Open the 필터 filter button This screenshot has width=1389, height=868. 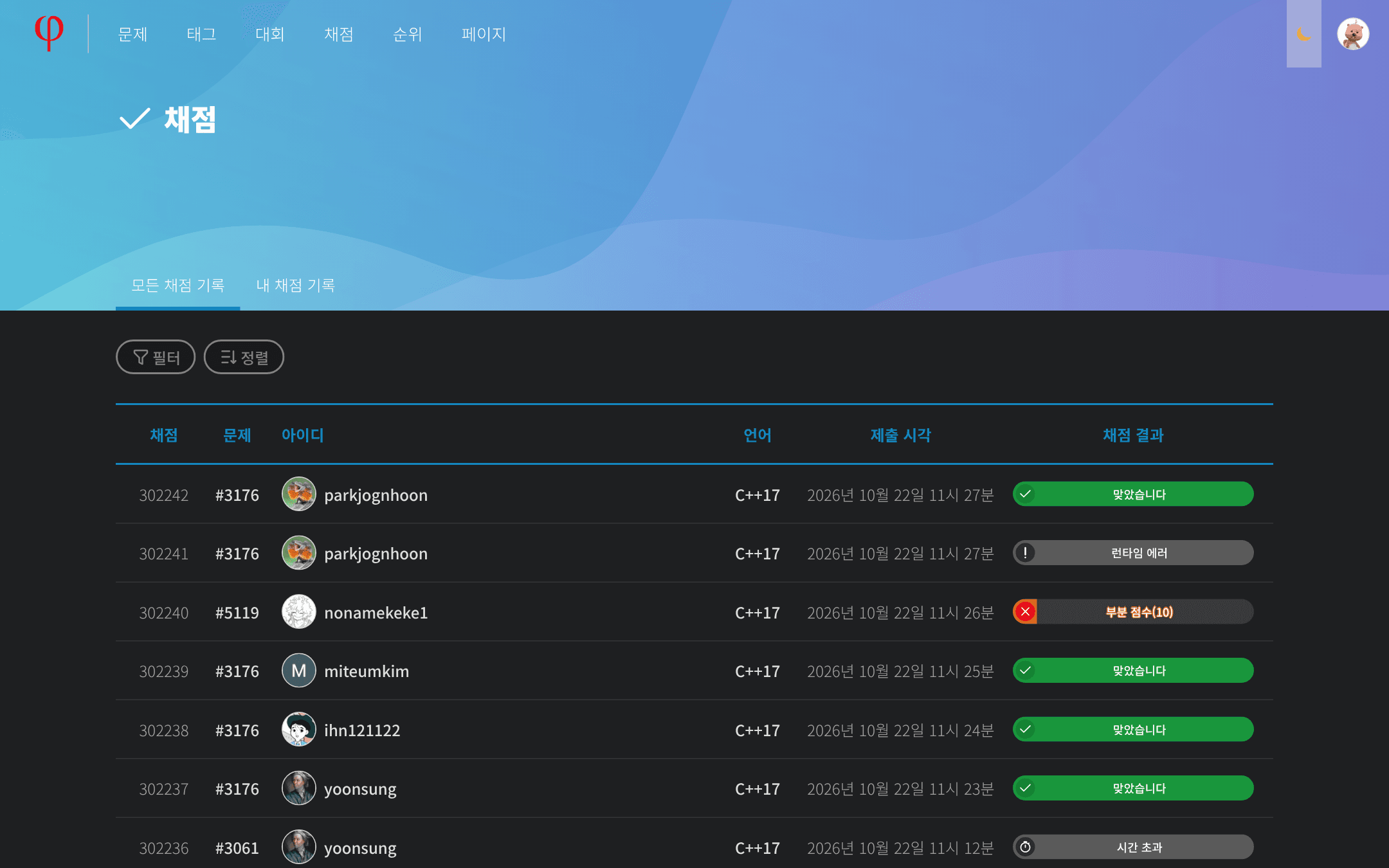tap(156, 357)
